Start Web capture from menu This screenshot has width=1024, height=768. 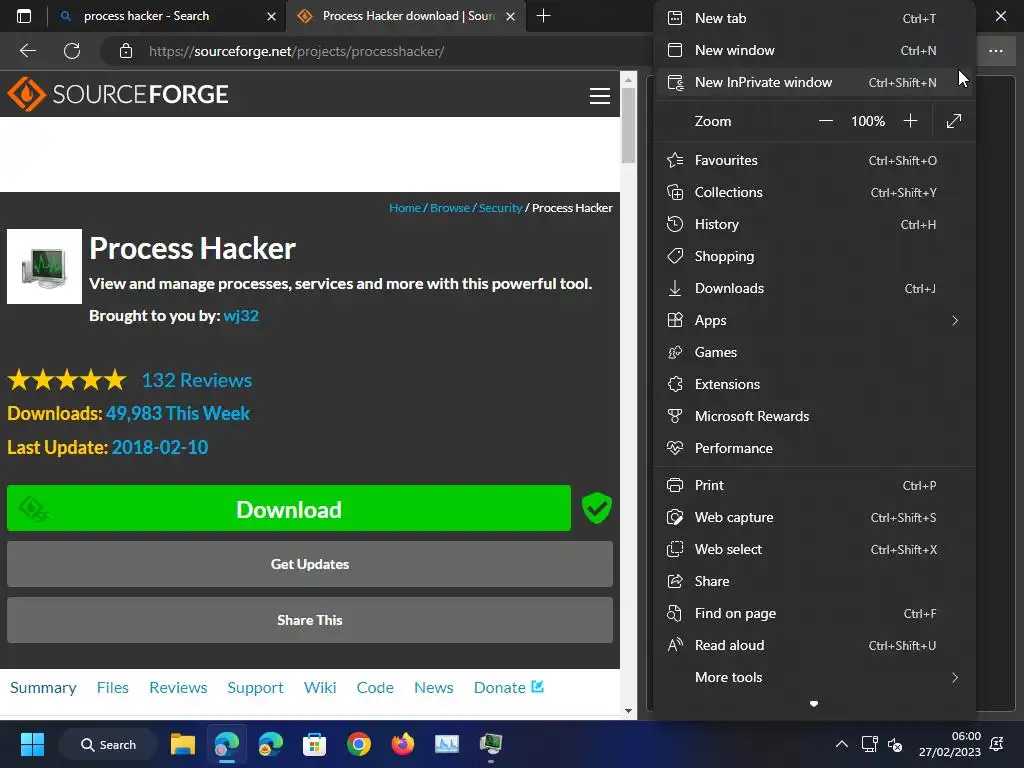tap(814, 517)
